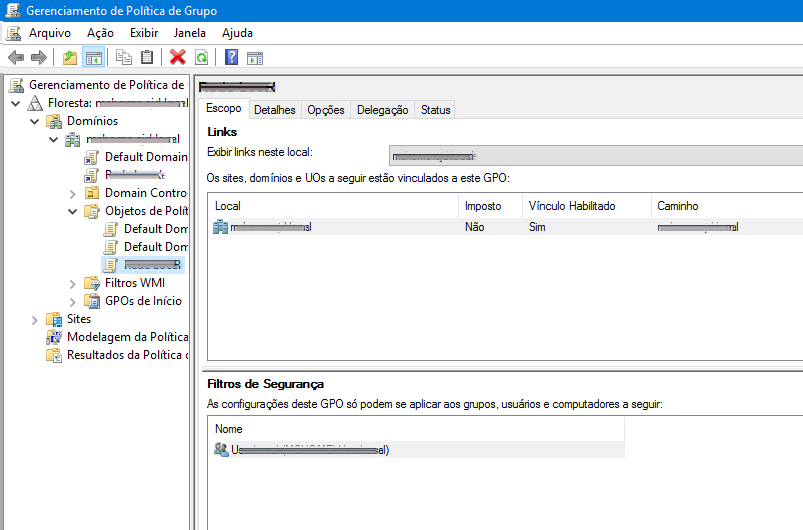
Task: Expand the Filtros WMI node
Action: pos(73,283)
